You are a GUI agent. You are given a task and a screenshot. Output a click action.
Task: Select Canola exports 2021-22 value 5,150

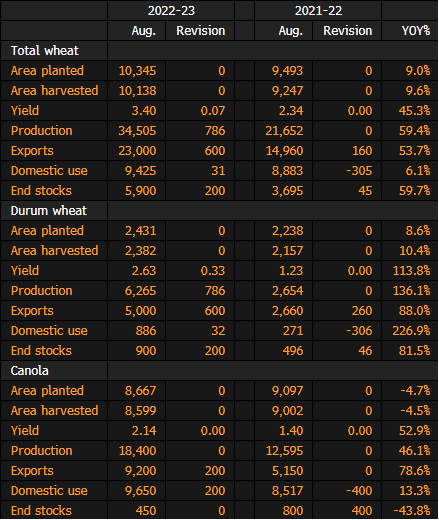287,471
